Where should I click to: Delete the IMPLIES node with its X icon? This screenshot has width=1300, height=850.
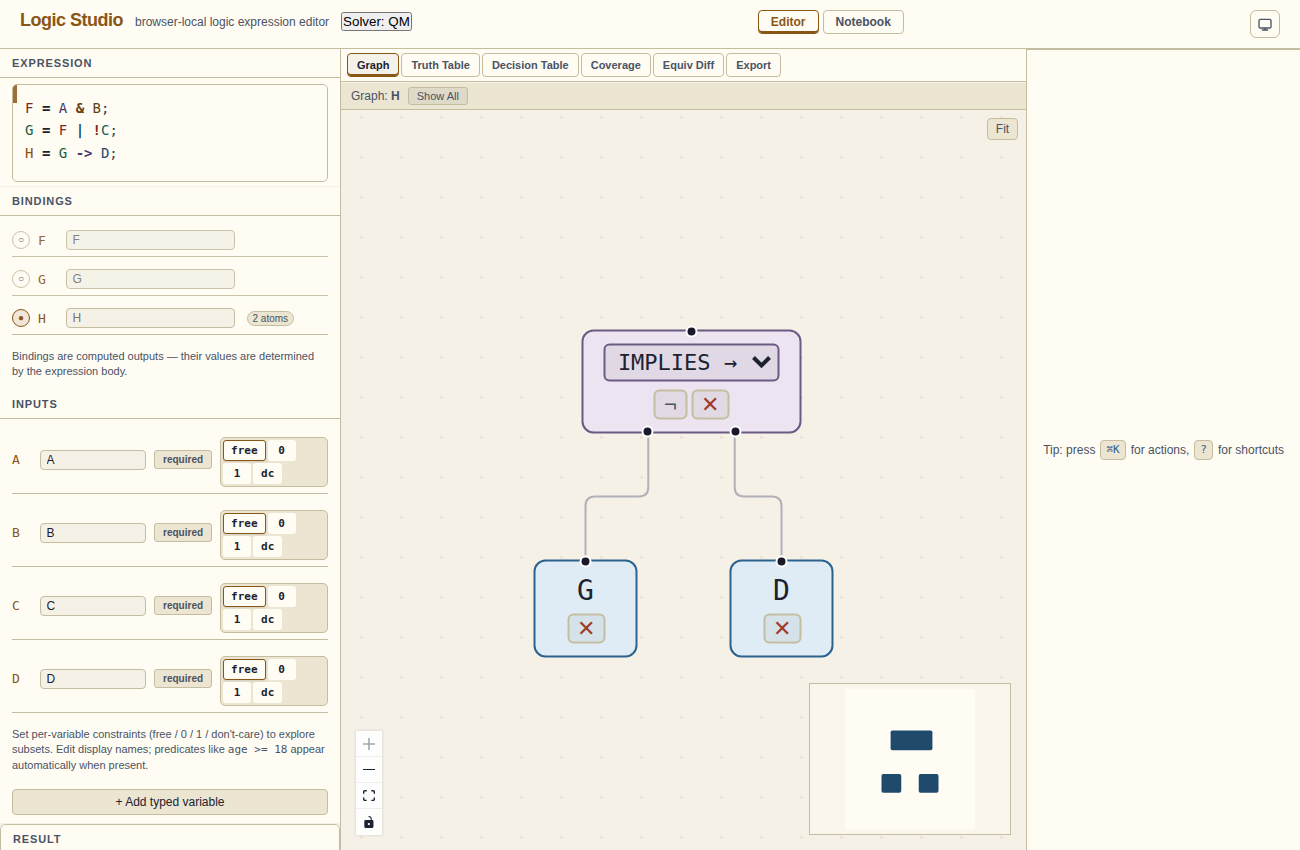(x=710, y=404)
